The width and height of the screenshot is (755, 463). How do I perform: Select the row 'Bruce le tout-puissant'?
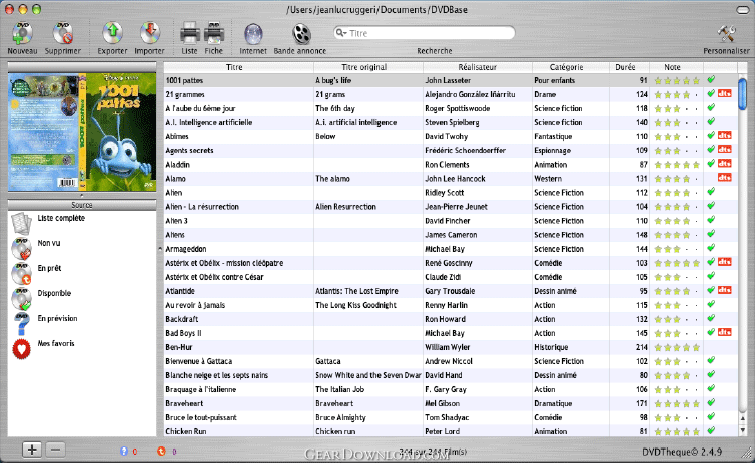pos(450,417)
